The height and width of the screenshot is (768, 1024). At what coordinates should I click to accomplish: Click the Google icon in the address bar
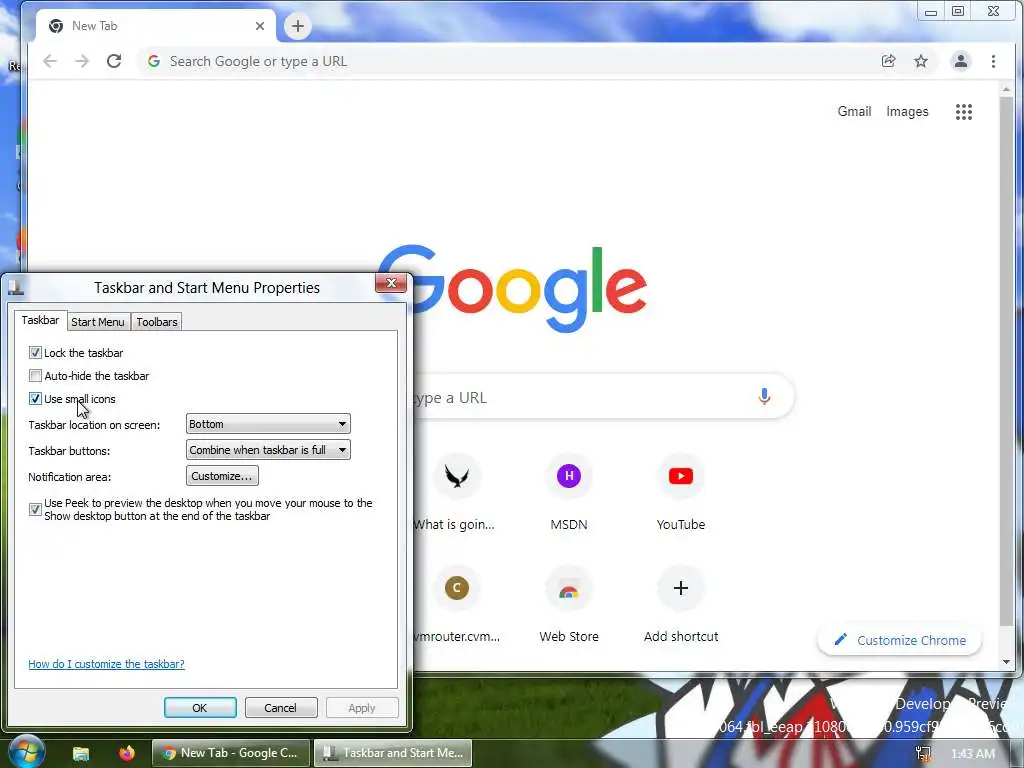(x=153, y=61)
